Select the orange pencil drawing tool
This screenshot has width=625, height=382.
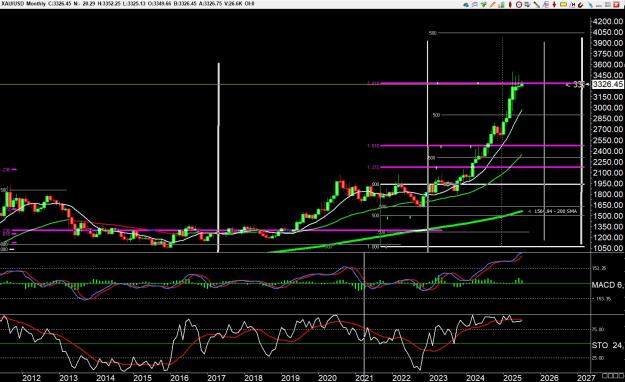click(x=493, y=5)
